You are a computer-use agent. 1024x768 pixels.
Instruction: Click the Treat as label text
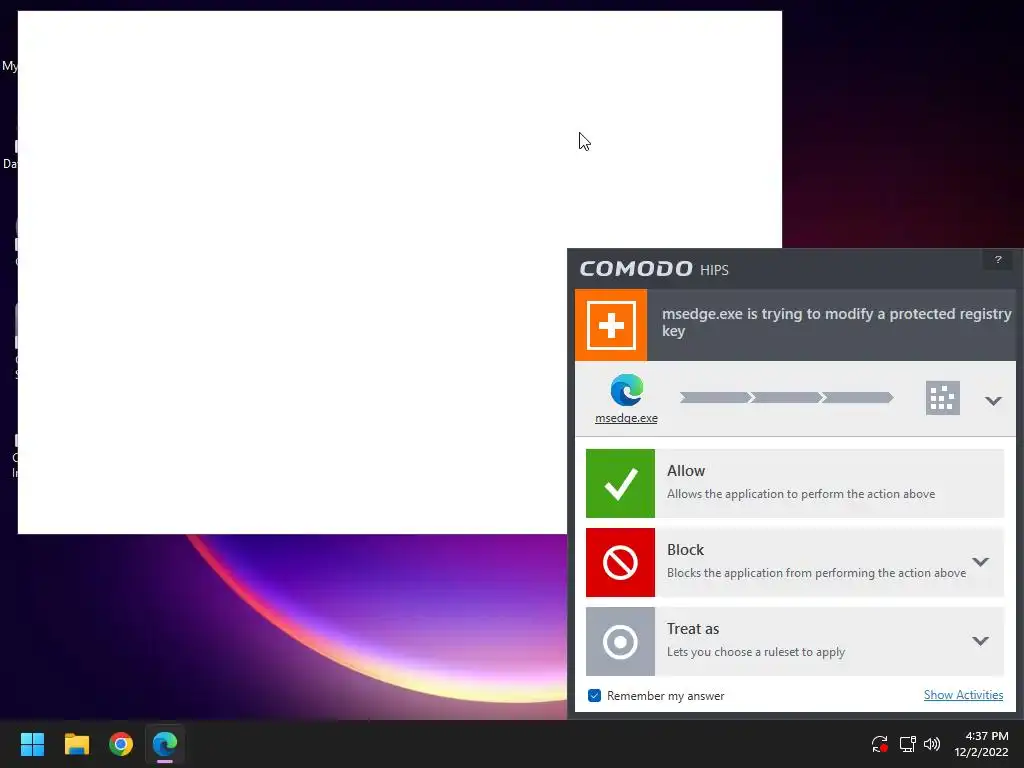coord(693,629)
